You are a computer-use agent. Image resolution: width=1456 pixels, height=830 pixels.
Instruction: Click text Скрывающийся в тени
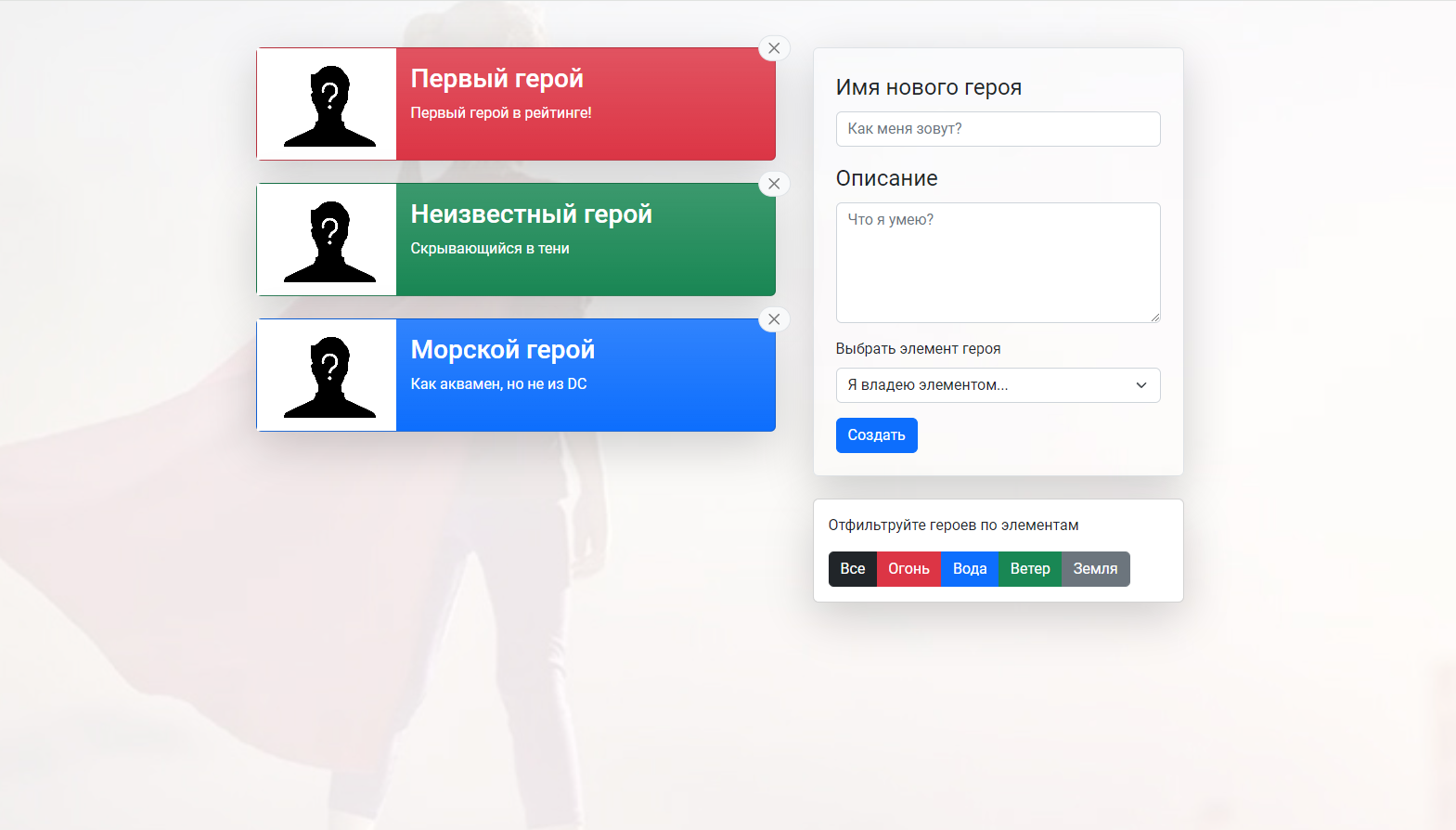pos(490,249)
